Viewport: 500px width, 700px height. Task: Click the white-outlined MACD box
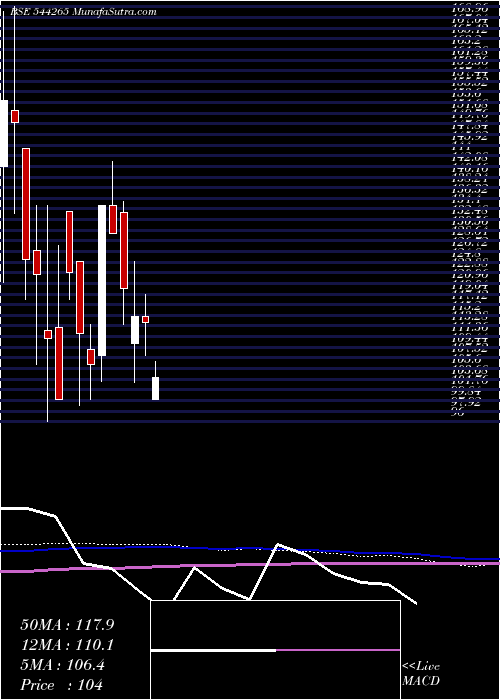[275, 650]
